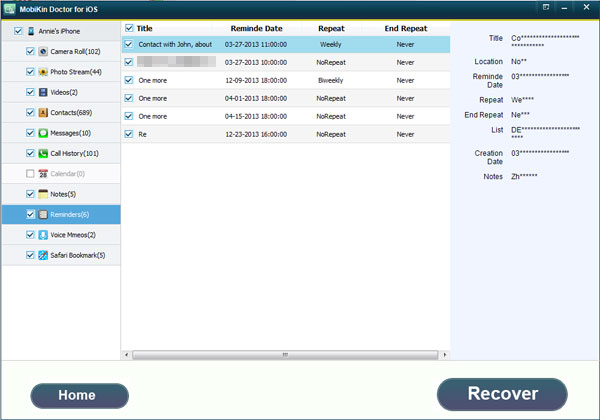
Task: Sort by the Reminde Date column header
Action: (x=251, y=29)
